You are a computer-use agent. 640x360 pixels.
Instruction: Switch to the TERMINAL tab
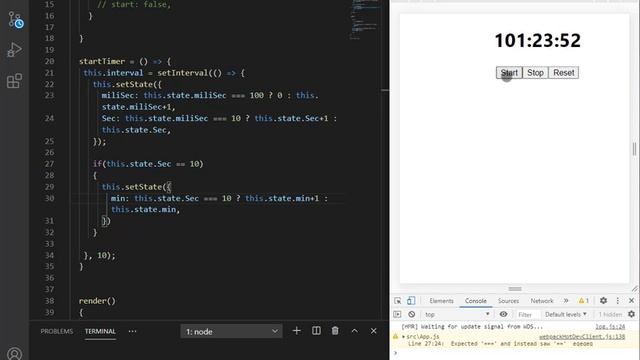[x=100, y=331]
